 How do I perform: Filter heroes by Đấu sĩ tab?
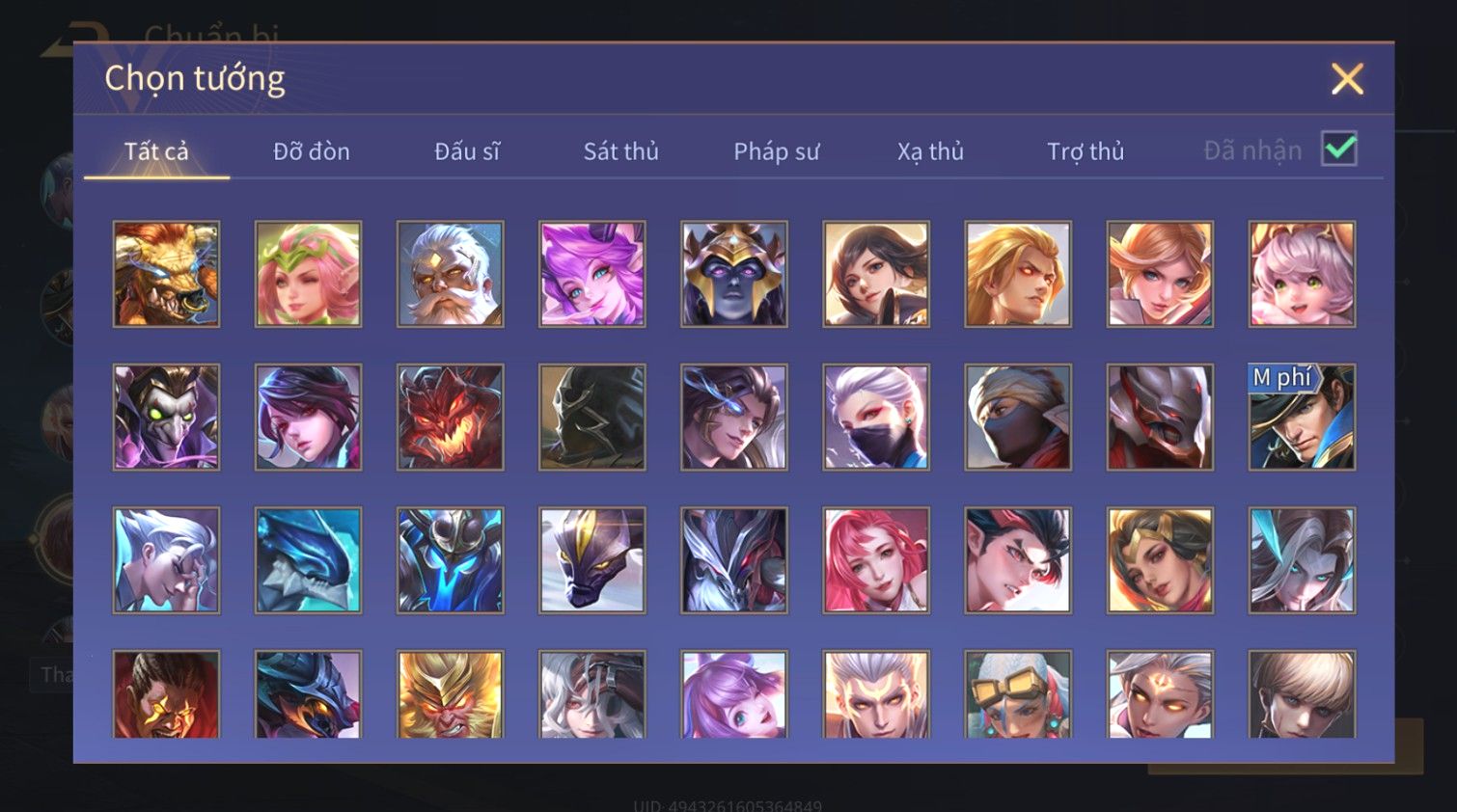pyautogui.click(x=466, y=151)
